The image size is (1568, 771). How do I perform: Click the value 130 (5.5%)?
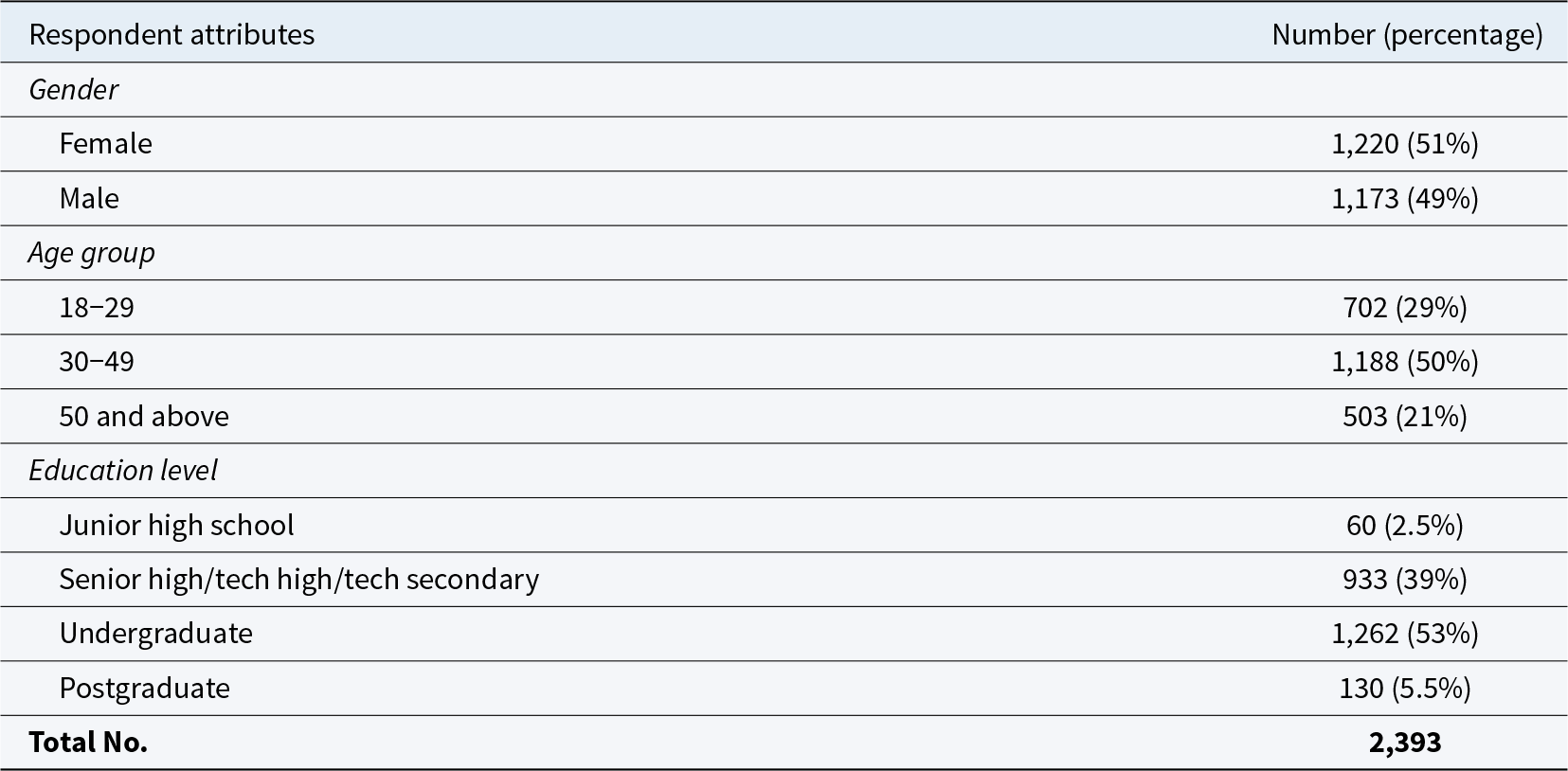[1405, 689]
